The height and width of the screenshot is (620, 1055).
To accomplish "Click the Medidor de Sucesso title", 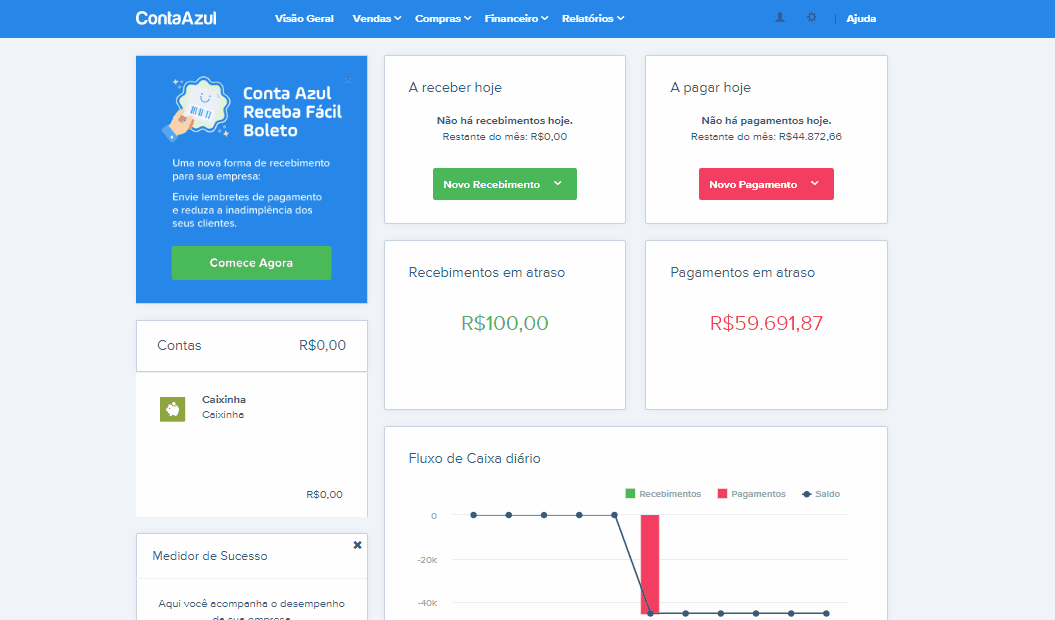I will tap(210, 556).
